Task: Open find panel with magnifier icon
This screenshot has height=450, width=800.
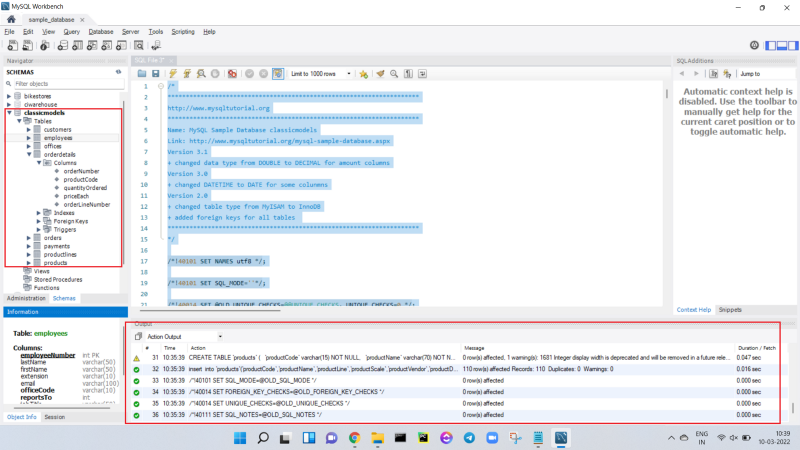Action: coord(394,73)
